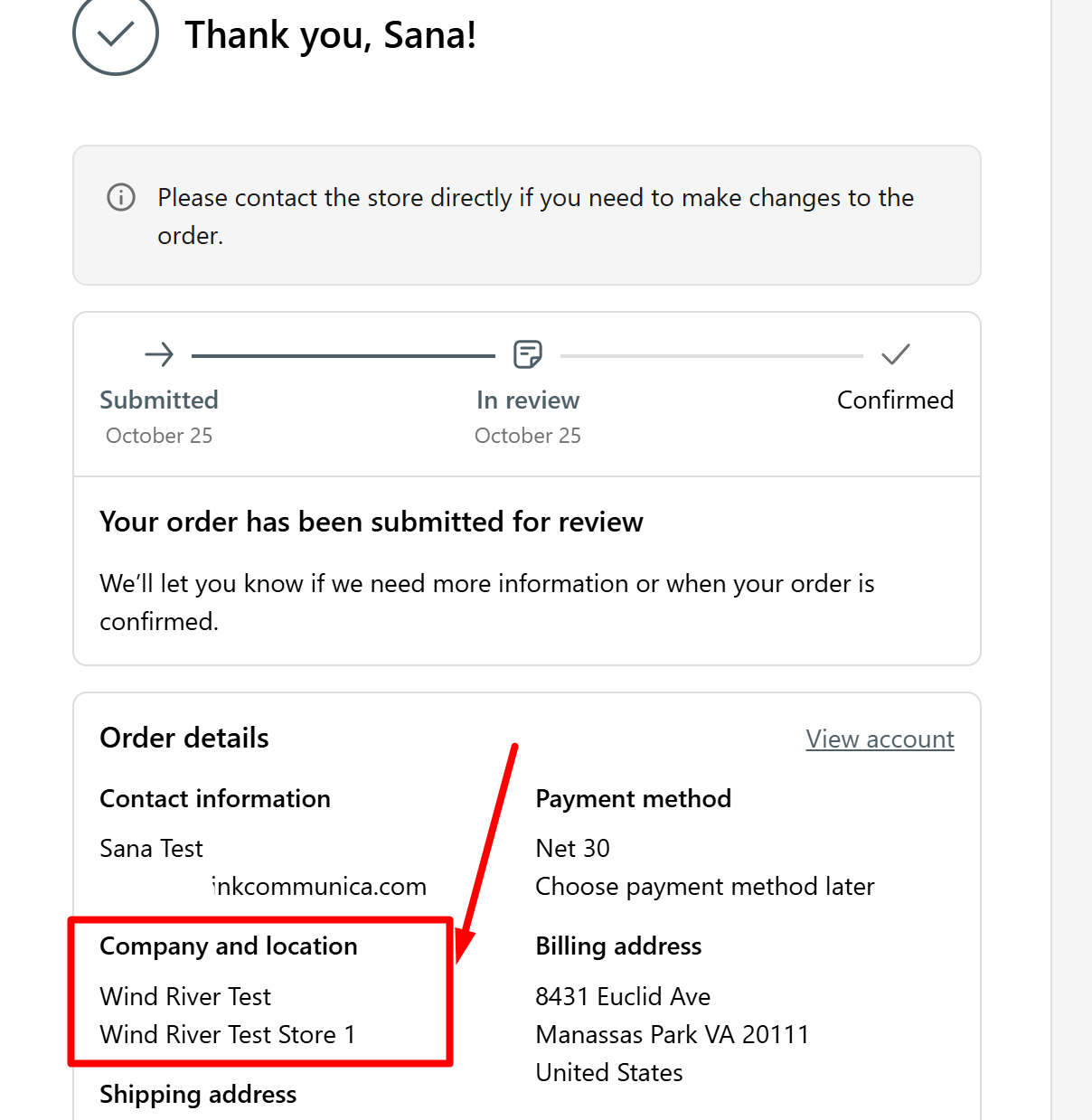Click the Confirmed step checkmark icon

[895, 354]
